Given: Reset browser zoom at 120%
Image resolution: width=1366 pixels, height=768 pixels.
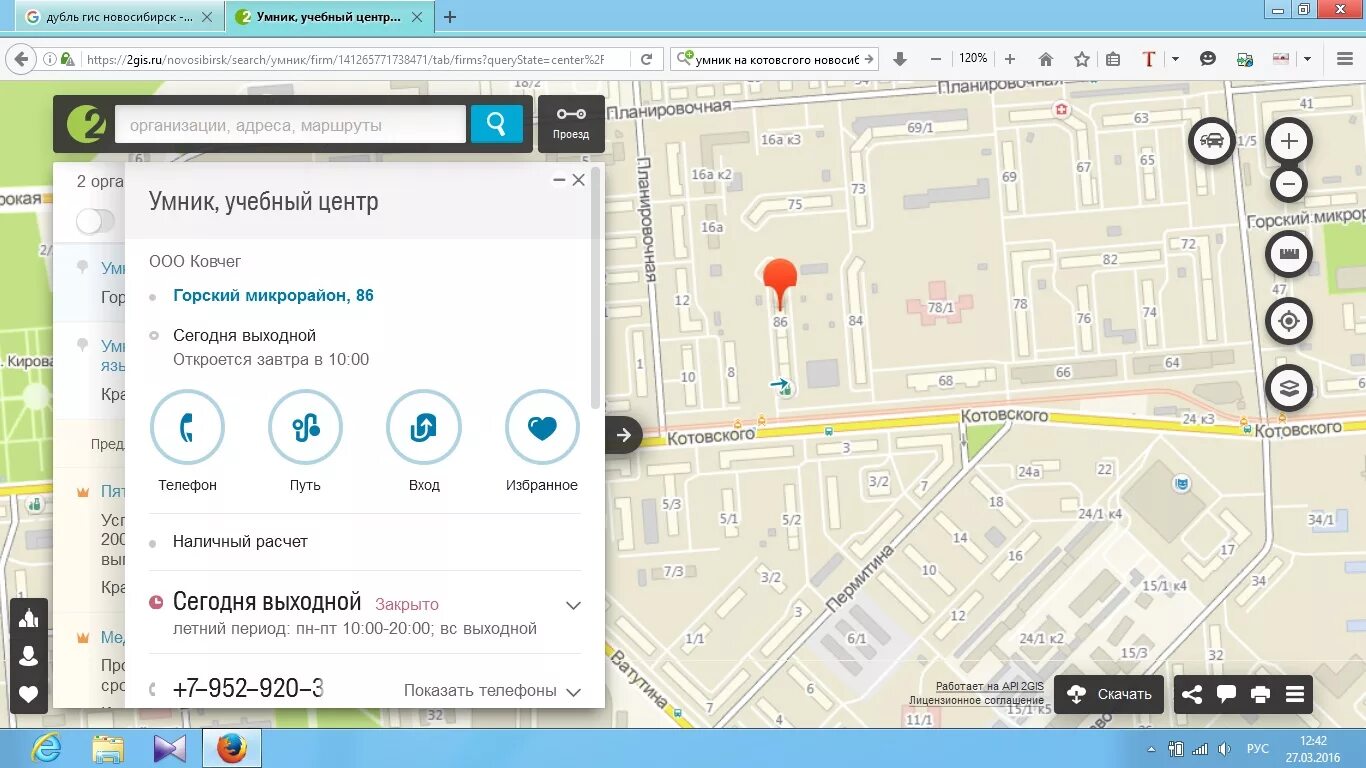Looking at the screenshot, I should pyautogui.click(x=973, y=59).
